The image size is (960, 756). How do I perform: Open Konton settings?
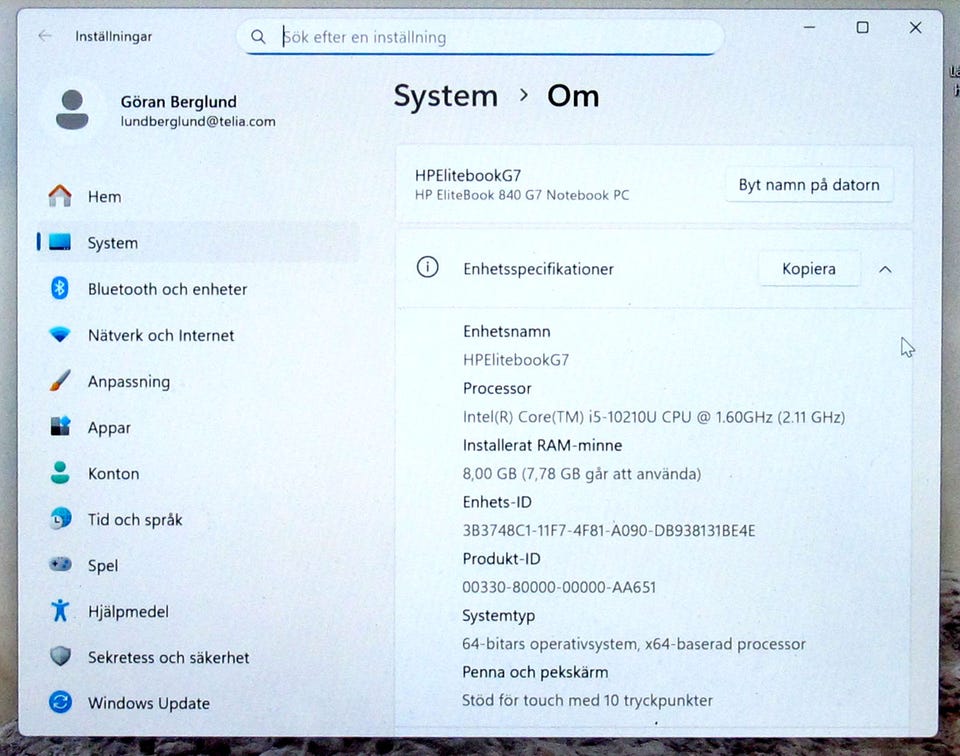pyautogui.click(x=198, y=473)
